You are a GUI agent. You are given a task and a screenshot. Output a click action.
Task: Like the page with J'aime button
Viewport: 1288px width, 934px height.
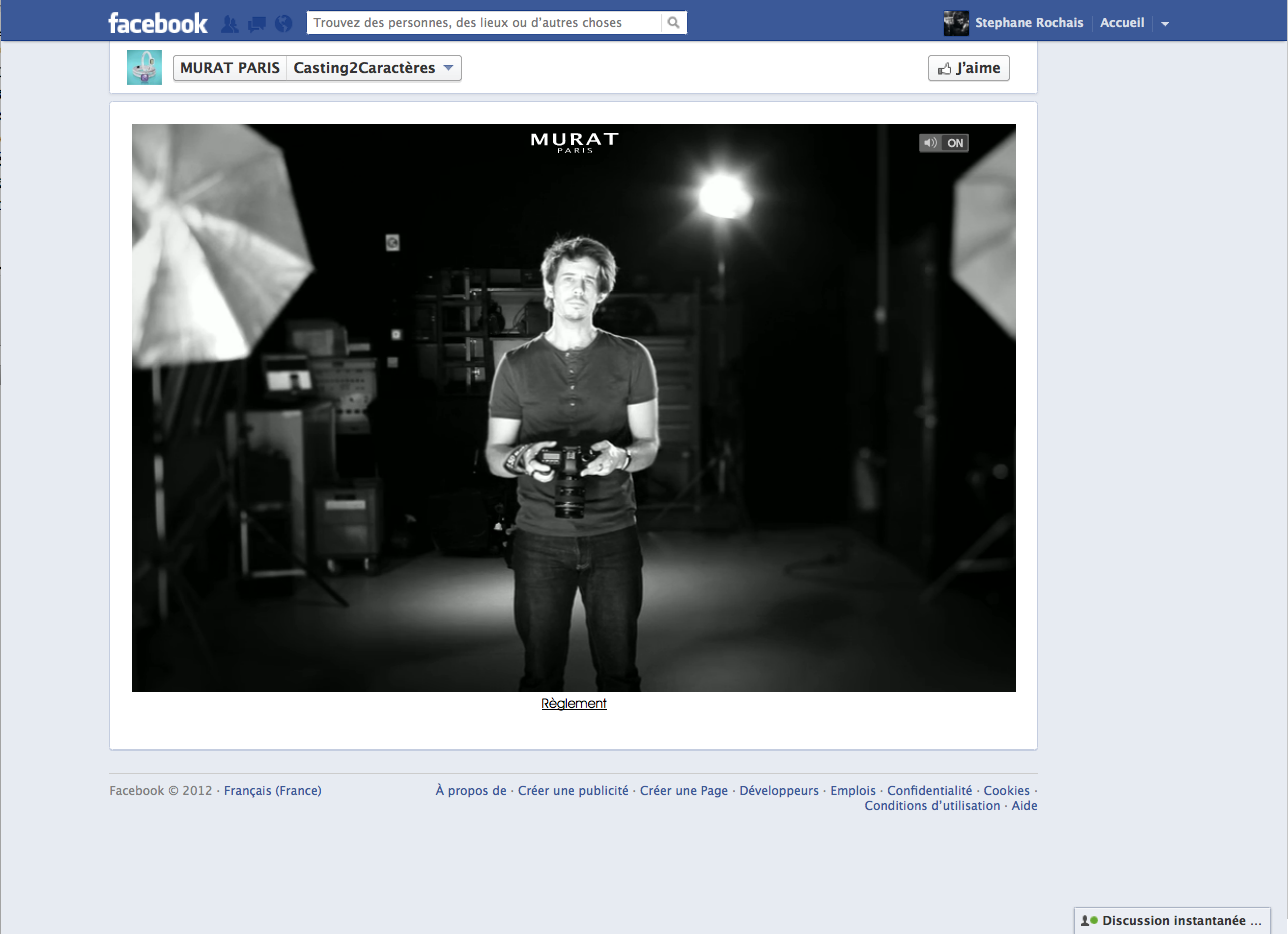coord(968,68)
